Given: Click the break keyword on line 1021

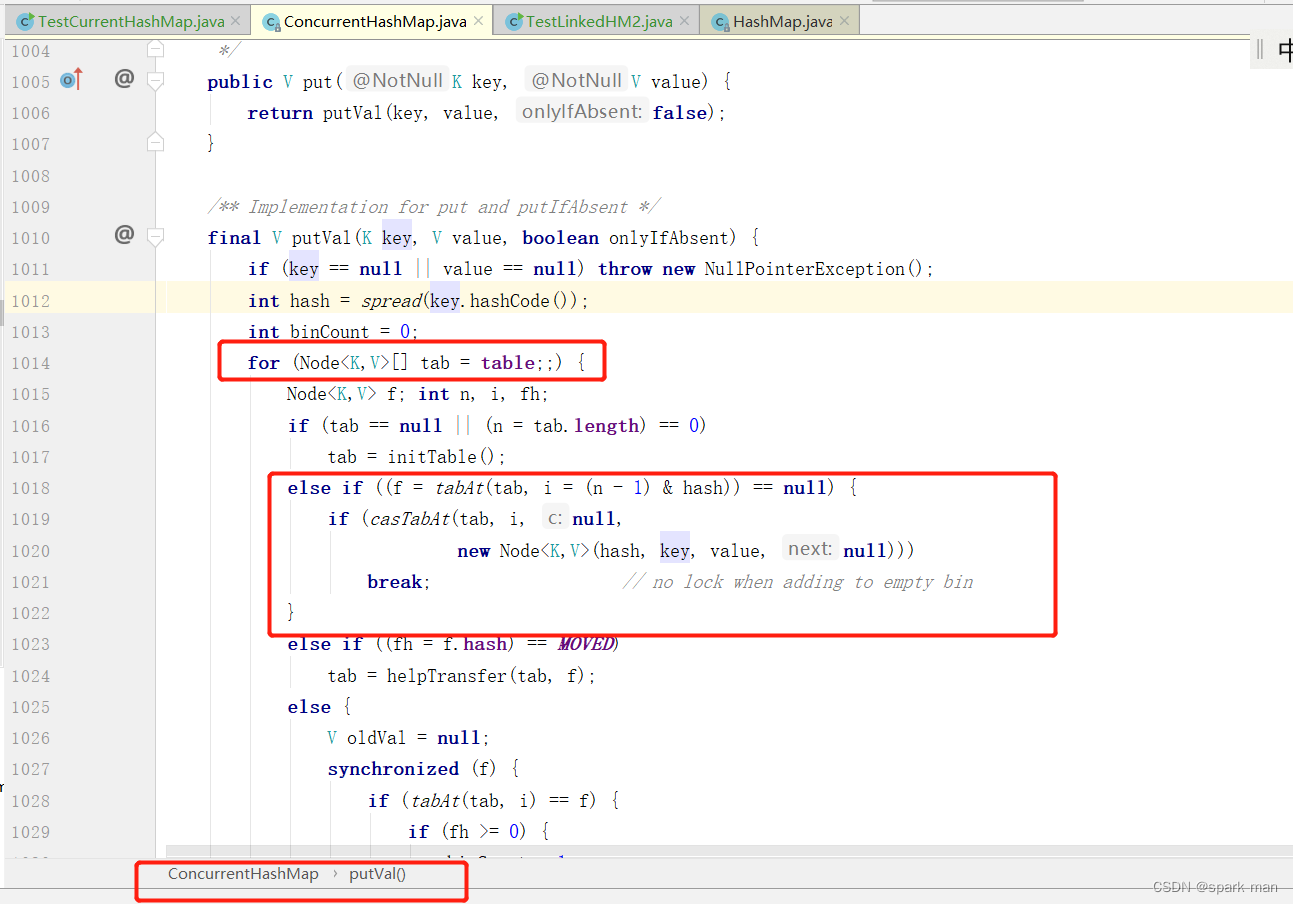Looking at the screenshot, I should 394,582.
